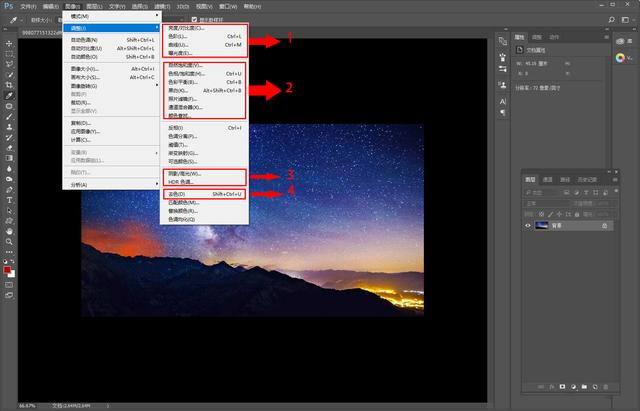The width and height of the screenshot is (640, 411).
Task: Switch to the 通道 tab
Action: (x=547, y=180)
